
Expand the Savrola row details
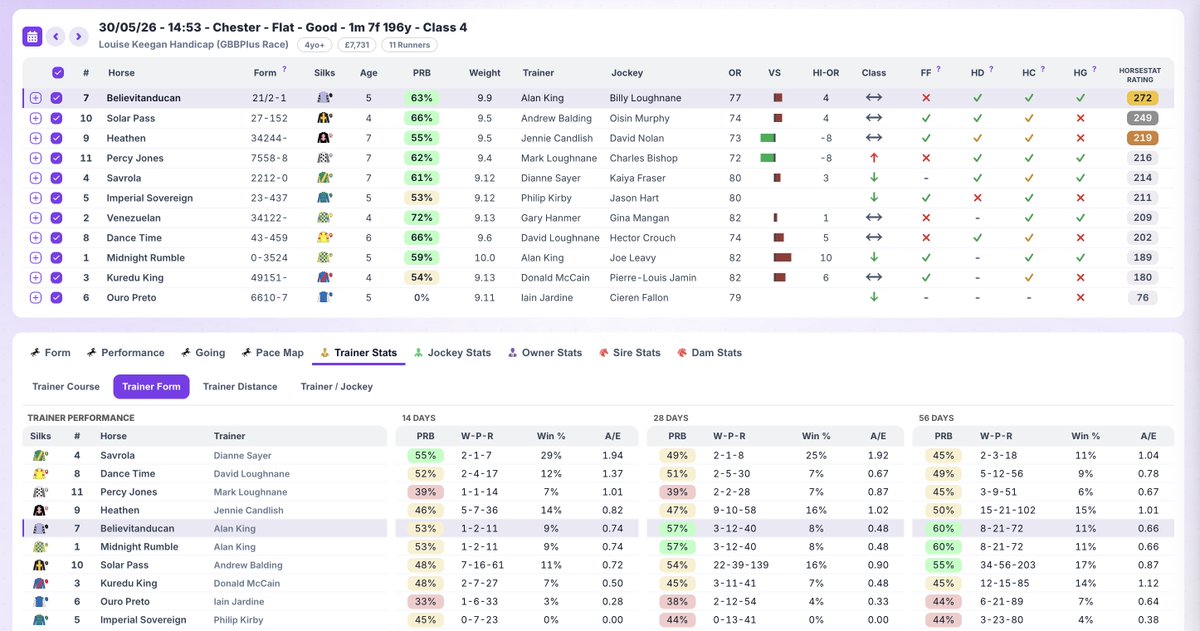click(36, 178)
